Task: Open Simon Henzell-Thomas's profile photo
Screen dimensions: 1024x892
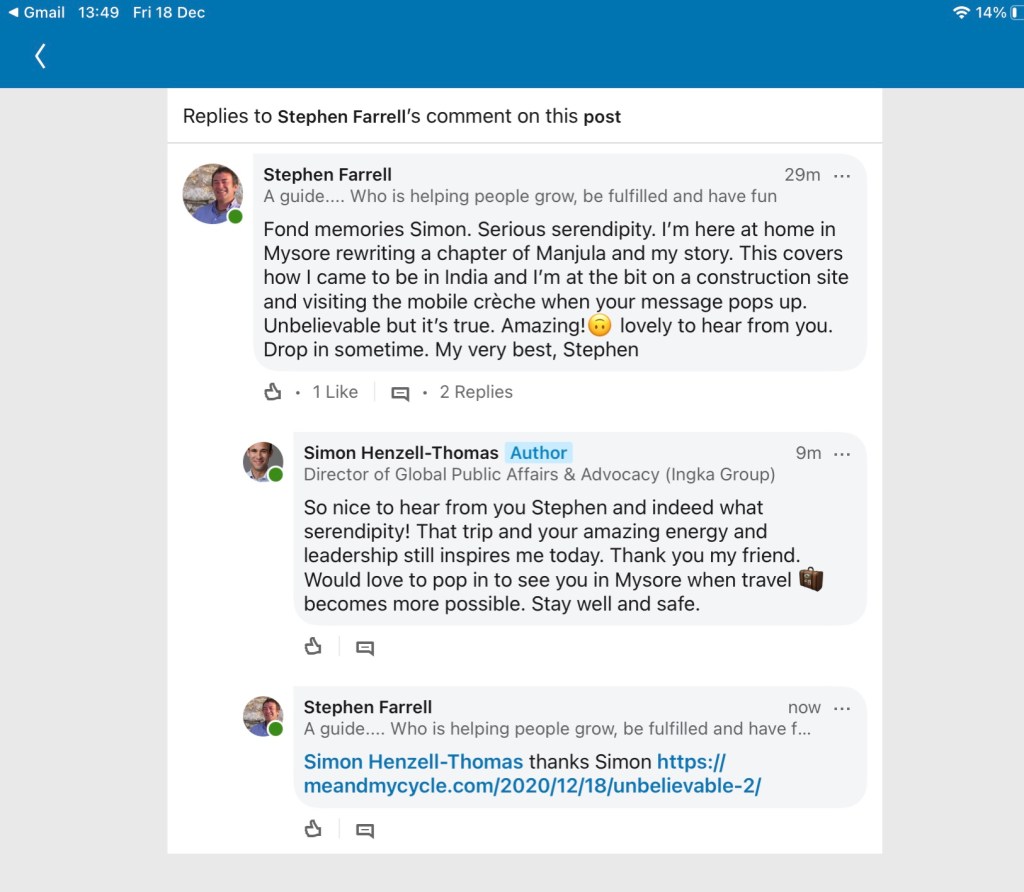Action: coord(263,461)
